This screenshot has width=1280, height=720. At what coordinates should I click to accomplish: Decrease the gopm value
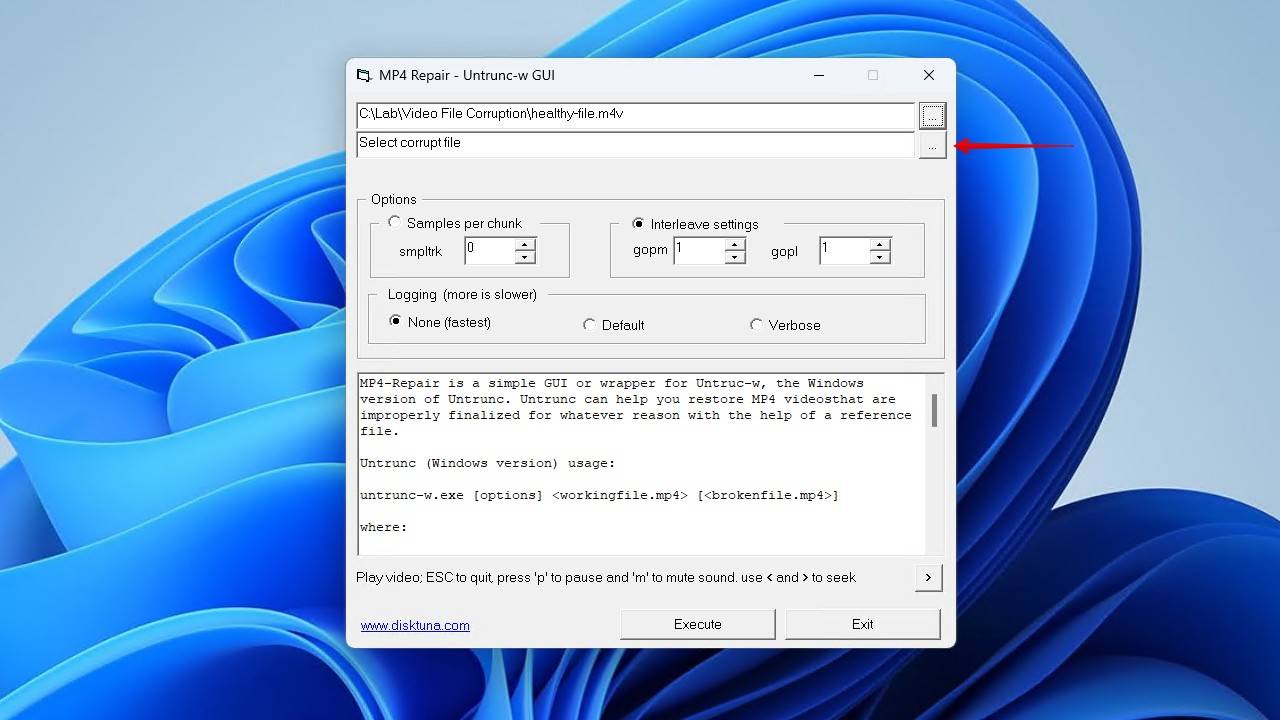(x=735, y=257)
